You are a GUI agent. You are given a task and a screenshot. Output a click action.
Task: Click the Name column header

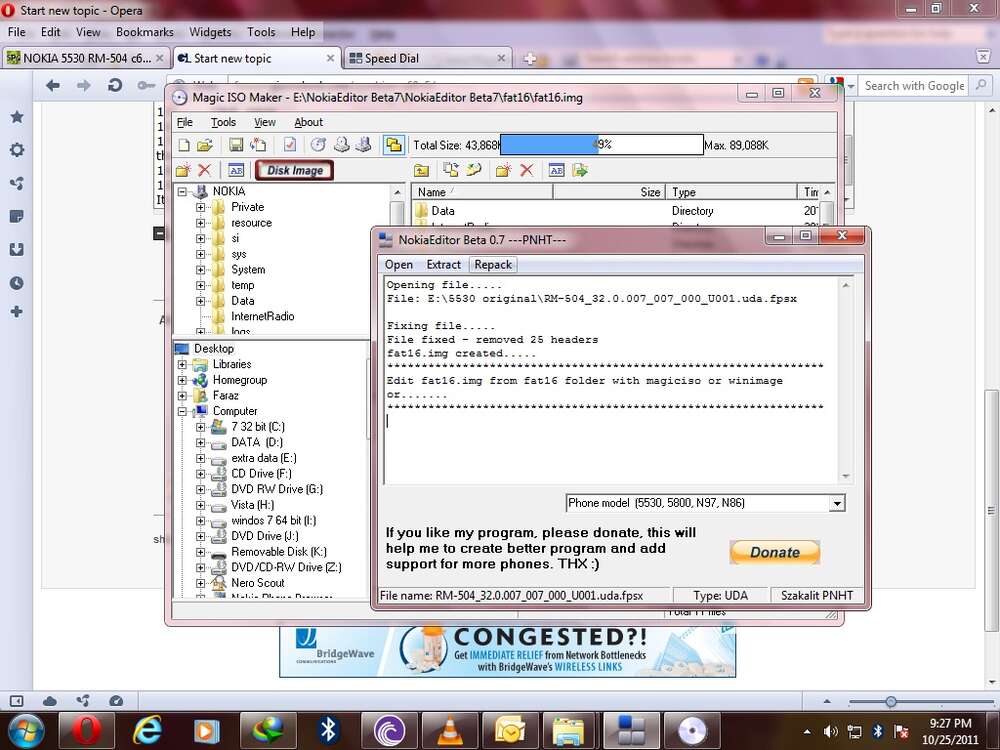coord(482,192)
